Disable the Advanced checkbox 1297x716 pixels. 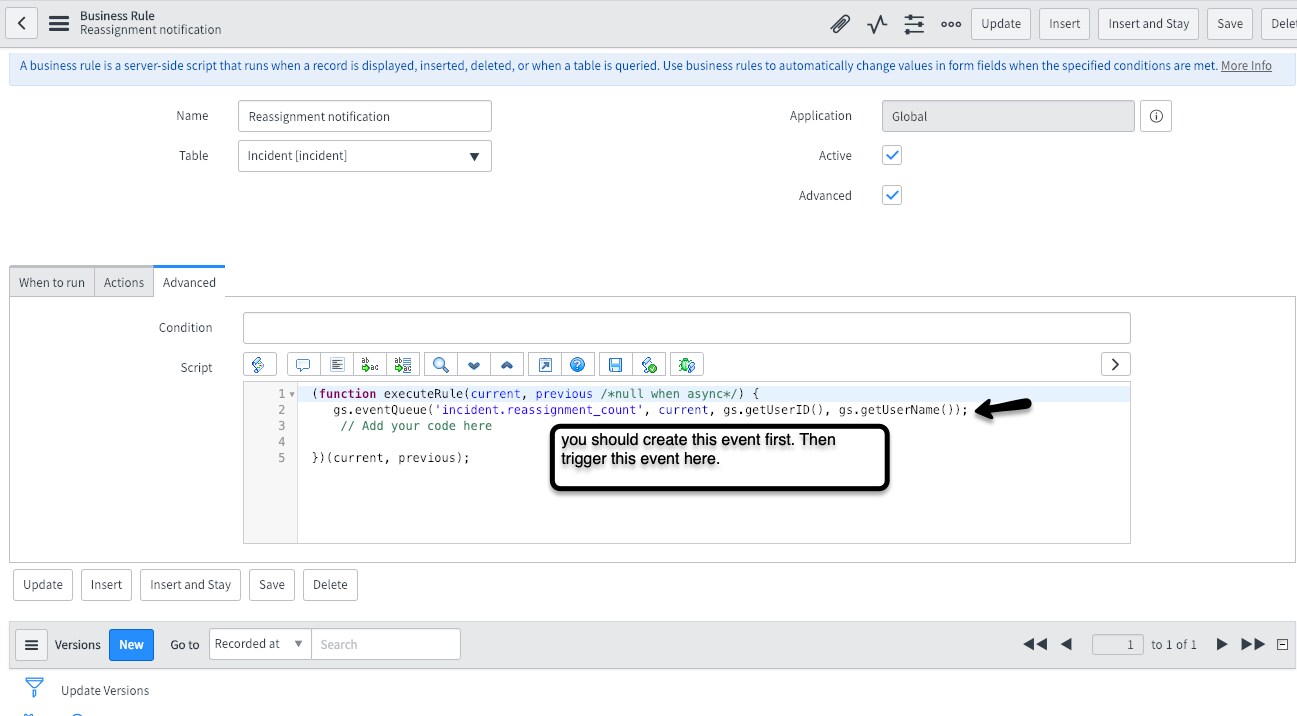[x=891, y=195]
